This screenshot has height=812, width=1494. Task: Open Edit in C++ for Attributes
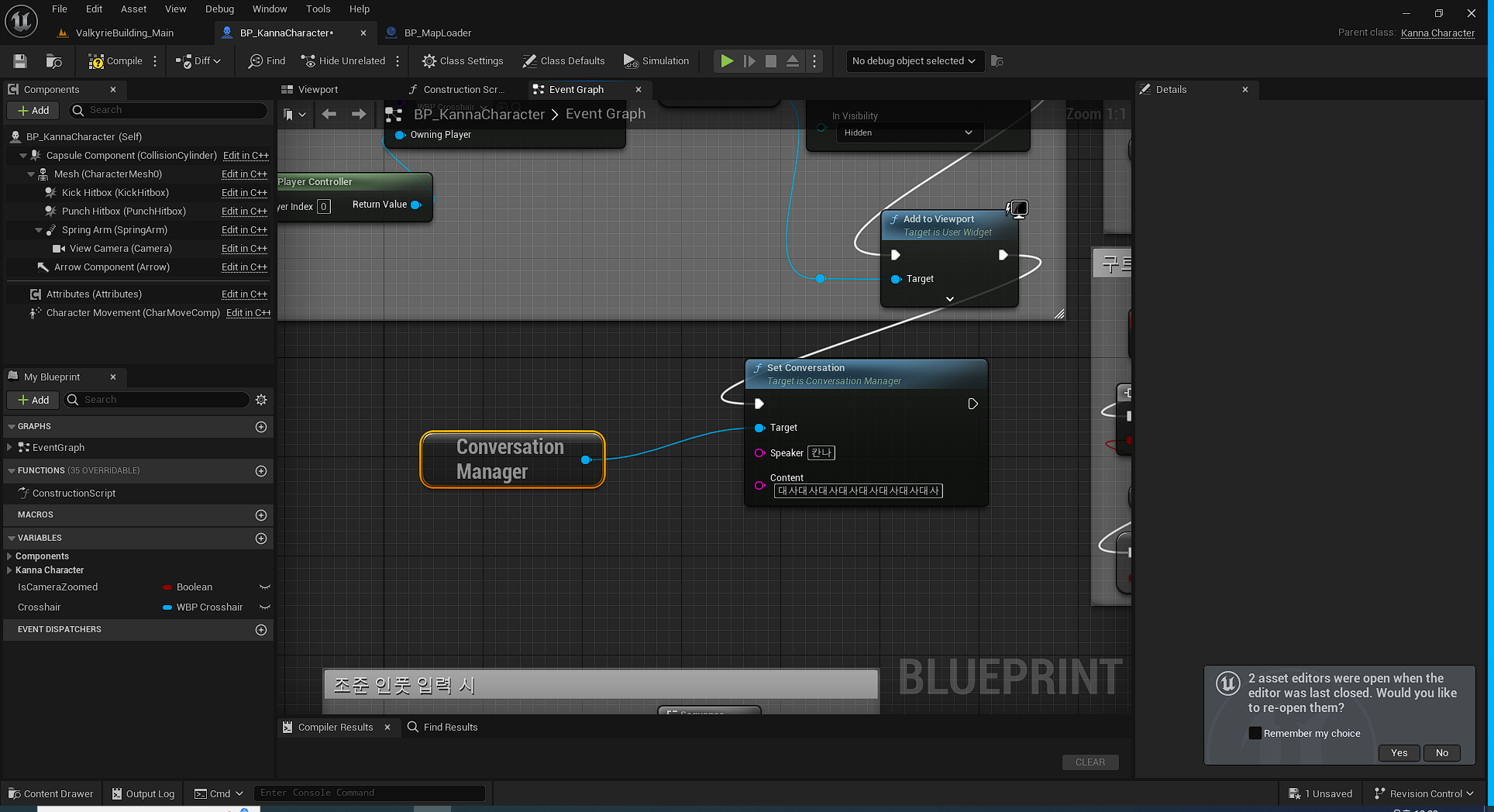(244, 294)
